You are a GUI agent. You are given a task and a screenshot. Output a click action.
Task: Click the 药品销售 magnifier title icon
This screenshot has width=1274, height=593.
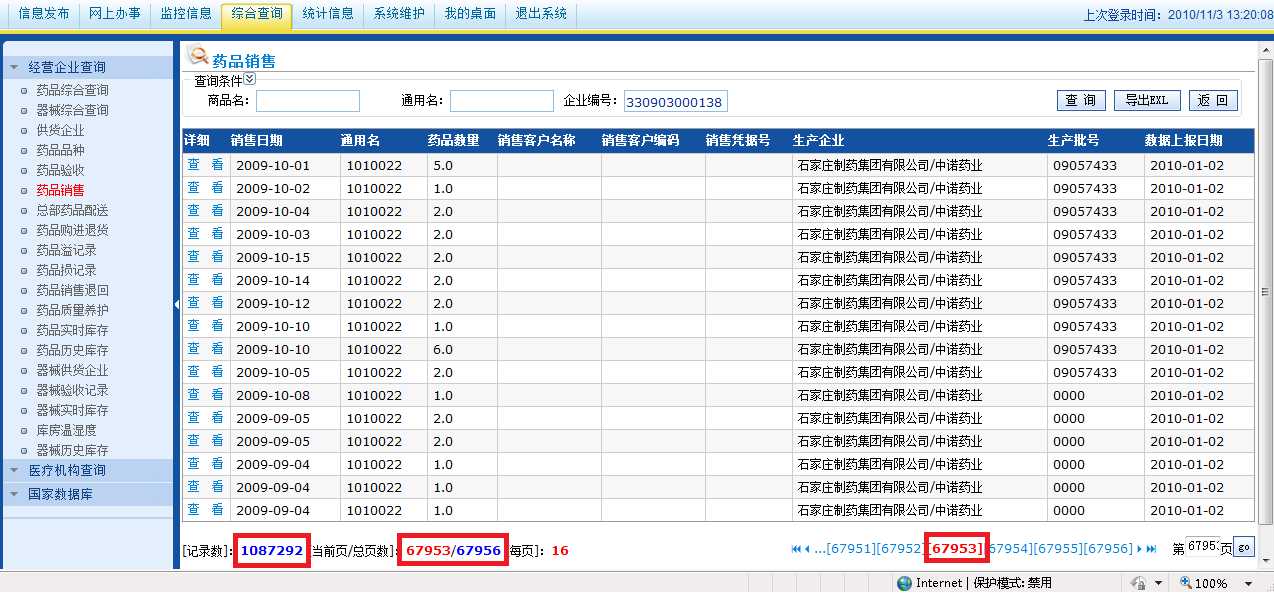coord(198,56)
